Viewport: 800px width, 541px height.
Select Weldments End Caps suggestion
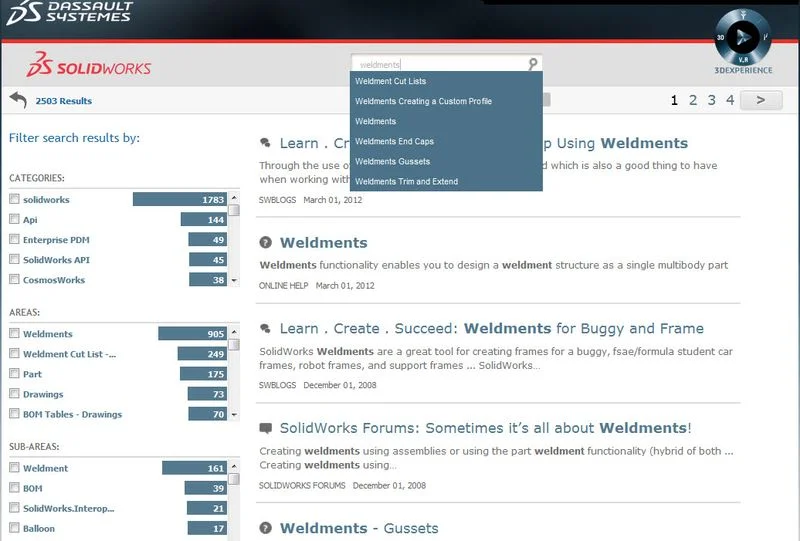[446, 141]
